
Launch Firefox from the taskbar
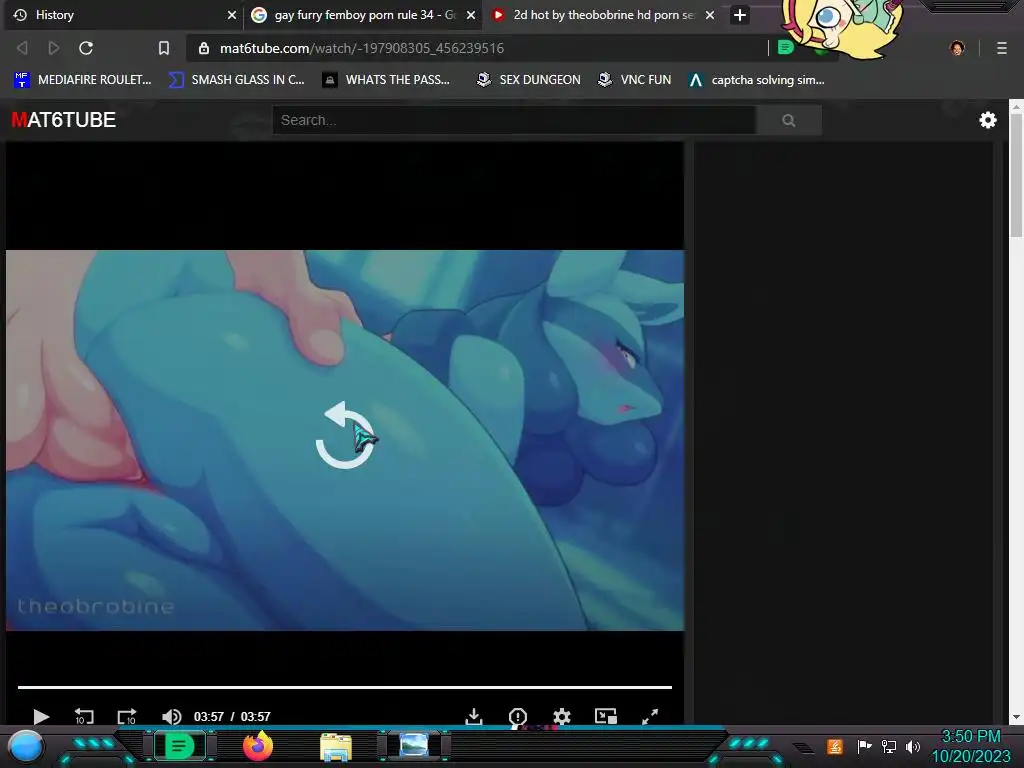pyautogui.click(x=258, y=746)
